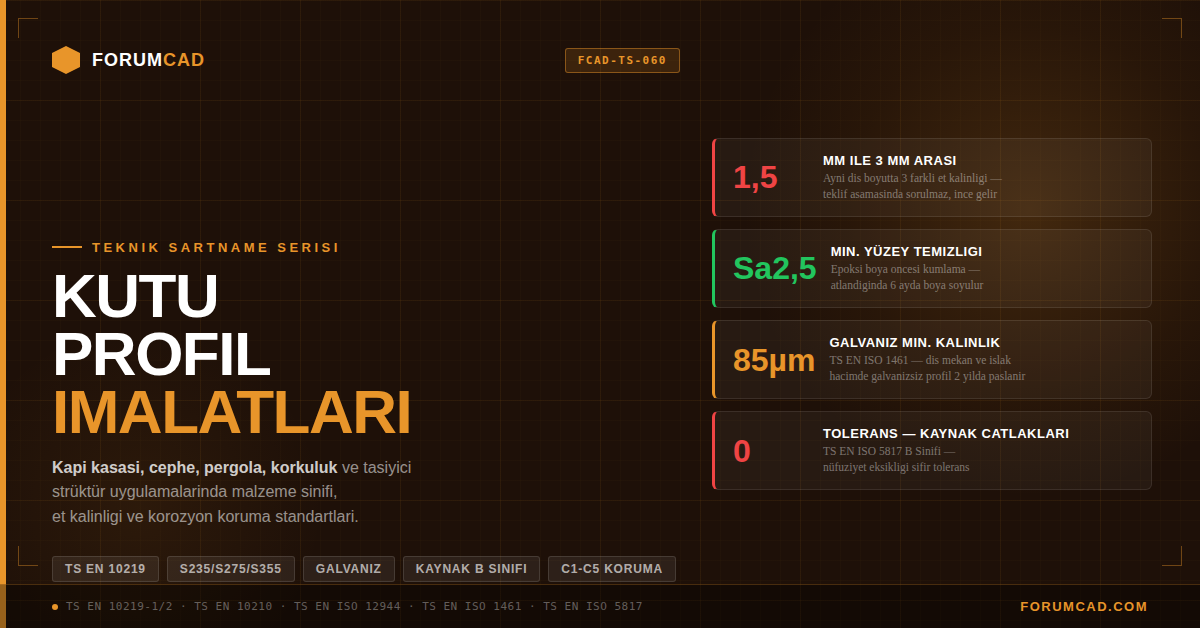Viewport: 1200px width, 628px height.
Task: Visit the FORUMCAD.COM link in the footer
Action: (1084, 606)
